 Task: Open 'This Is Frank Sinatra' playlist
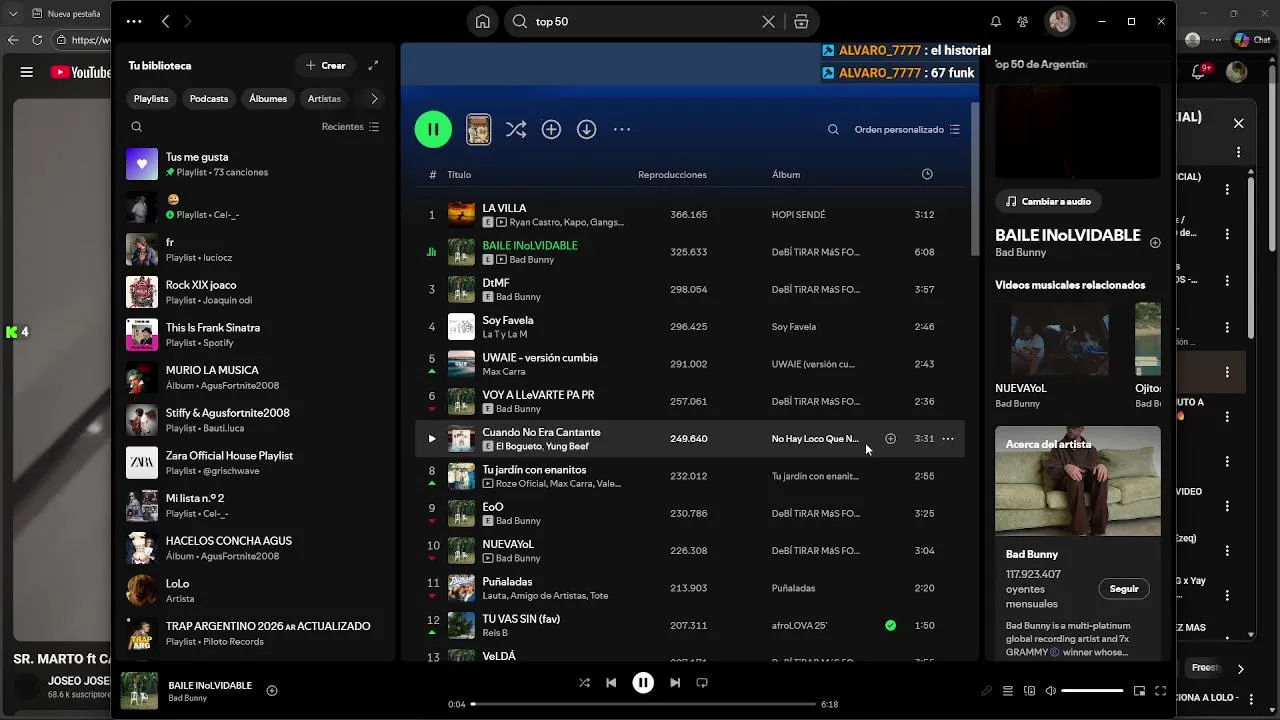click(255, 335)
